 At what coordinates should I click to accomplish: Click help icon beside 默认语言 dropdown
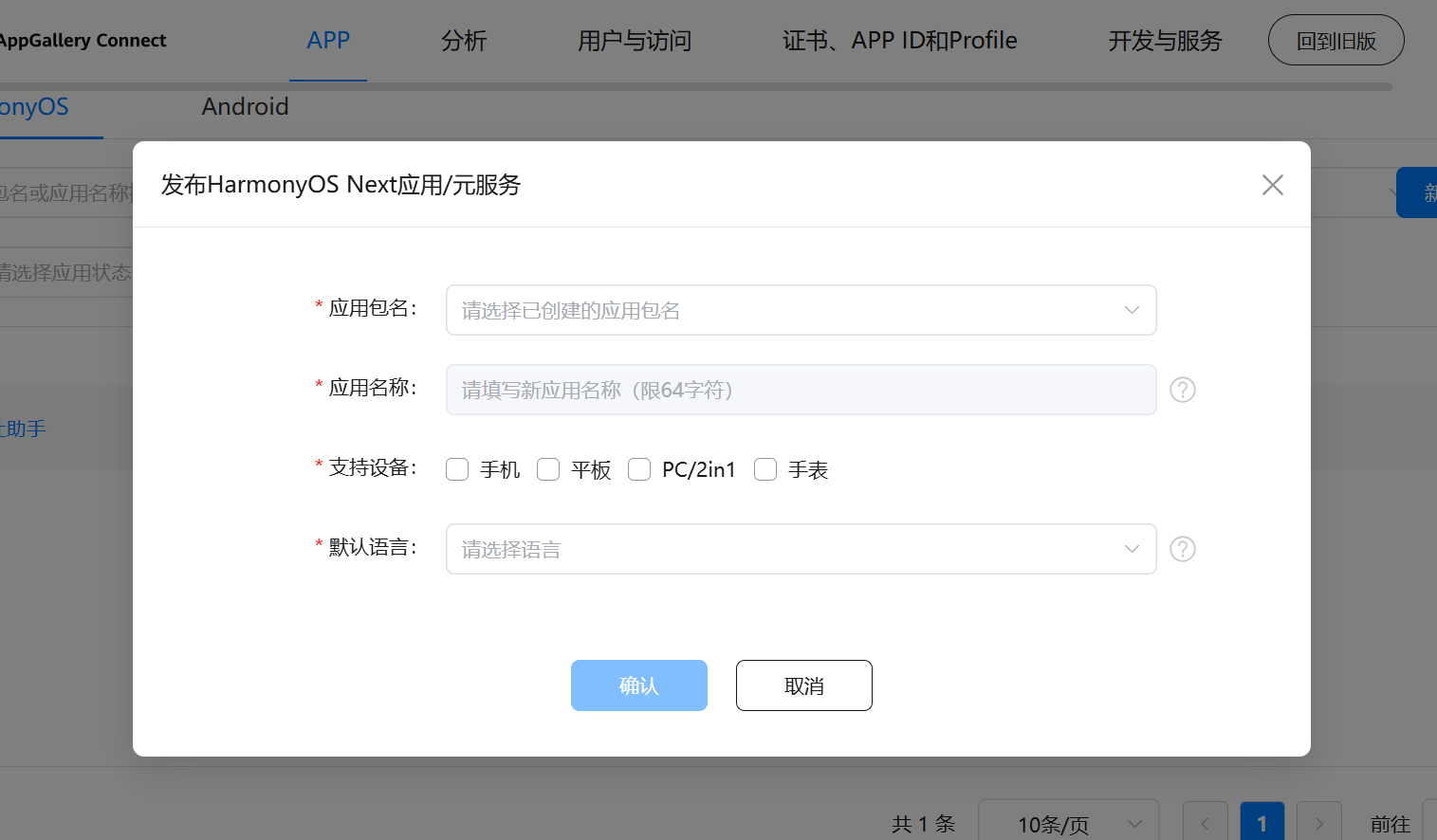pyautogui.click(x=1182, y=549)
